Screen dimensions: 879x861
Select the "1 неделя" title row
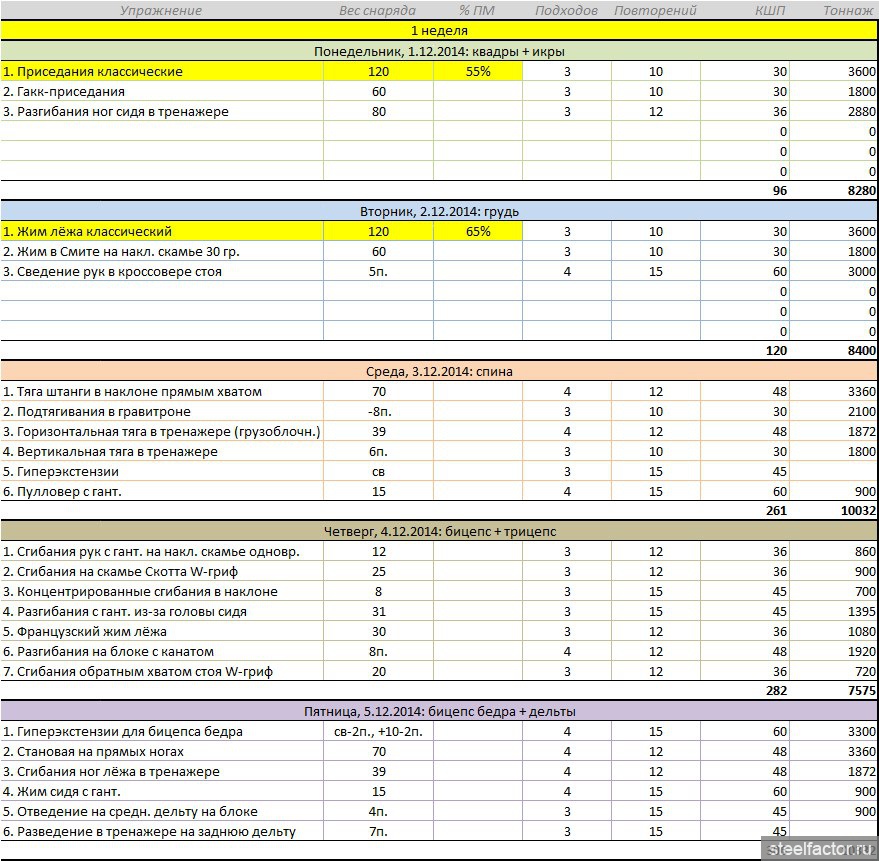(x=440, y=31)
